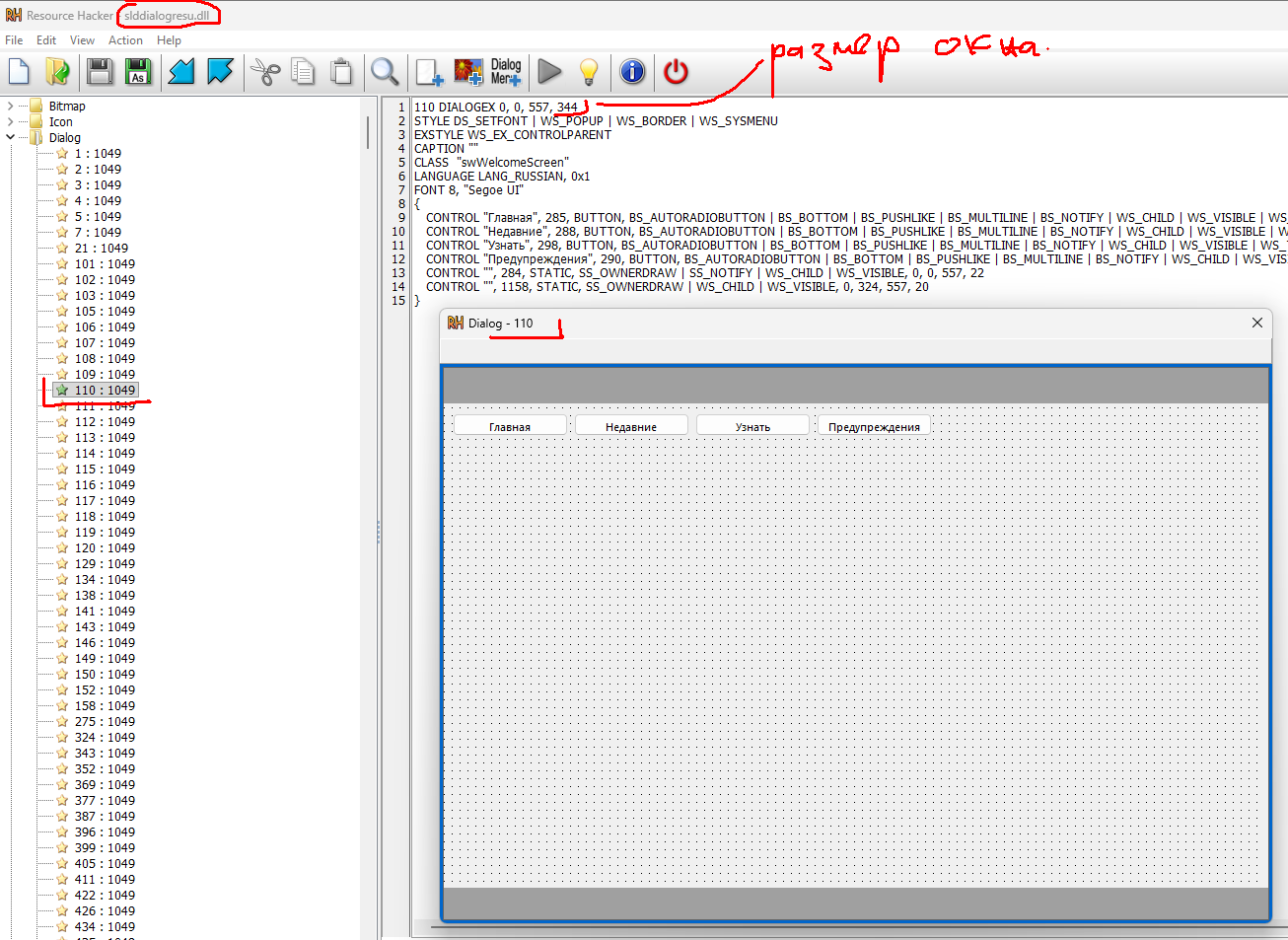This screenshot has width=1288, height=940.
Task: Click the resource tree vertical scrollbar
Action: (x=368, y=133)
